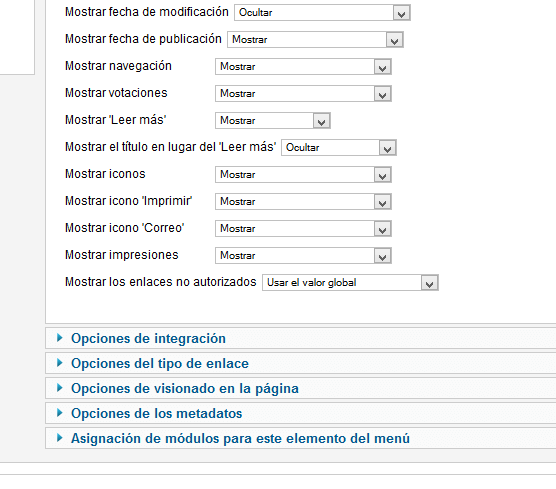Open Mostrar icono 'Correo' dropdown
Viewport: 556px width, 489px height.
pos(303,228)
